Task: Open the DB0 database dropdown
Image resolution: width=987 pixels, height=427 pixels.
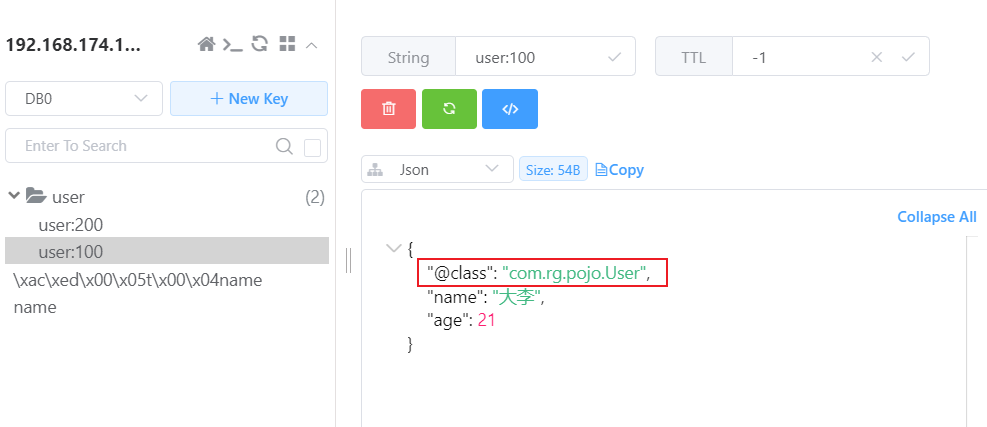Action: 84,99
